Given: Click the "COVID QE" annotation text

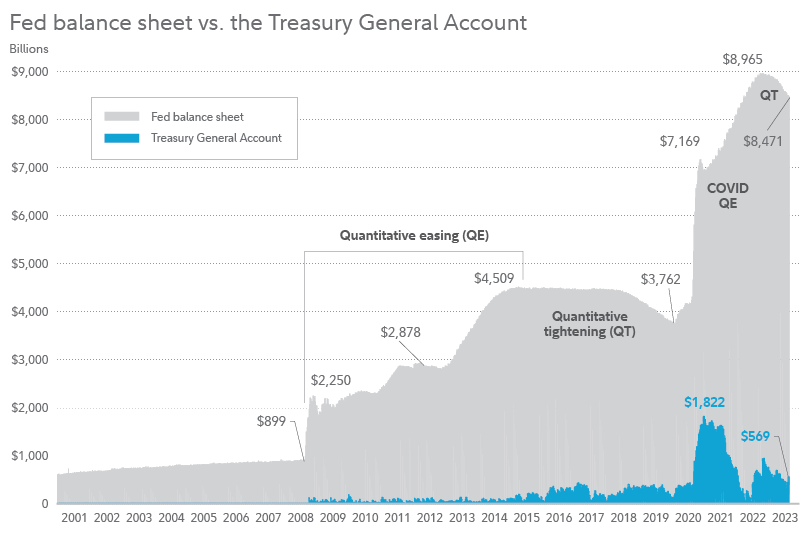Looking at the screenshot, I should (x=727, y=196).
